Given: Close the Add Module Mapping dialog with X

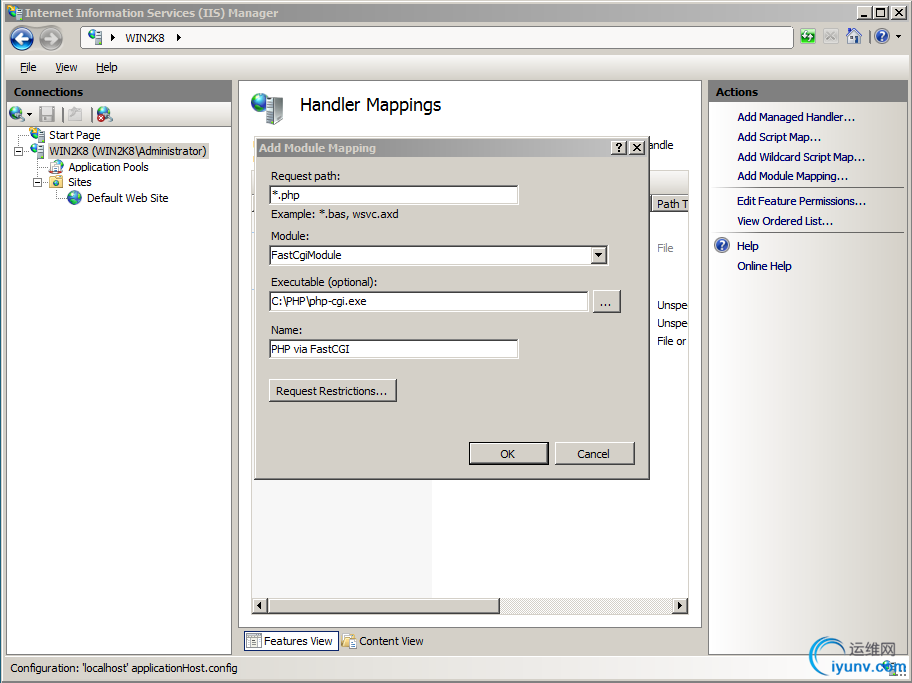Looking at the screenshot, I should click(x=637, y=148).
